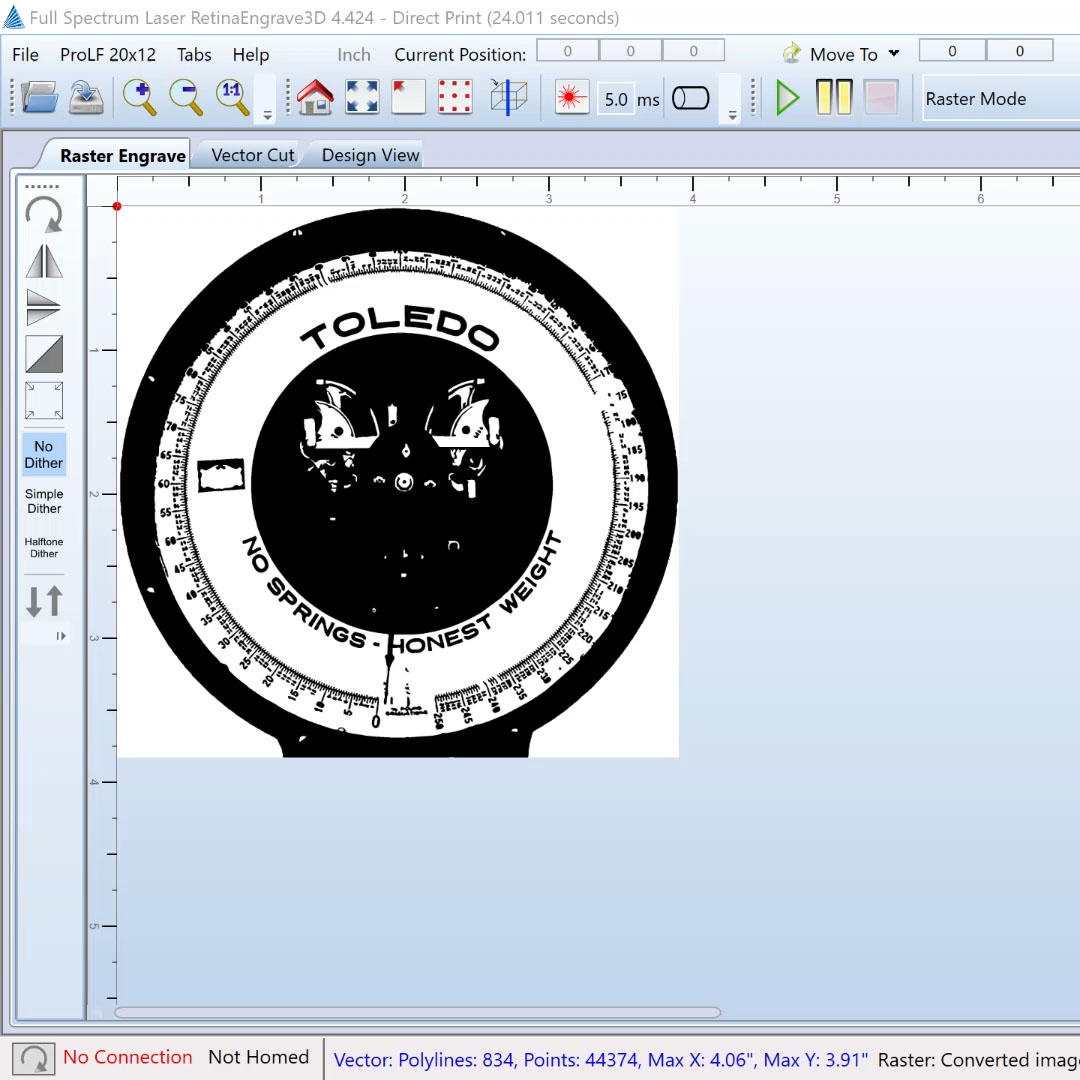Select Simple Dither mode
This screenshot has height=1080, width=1080.
tap(44, 501)
